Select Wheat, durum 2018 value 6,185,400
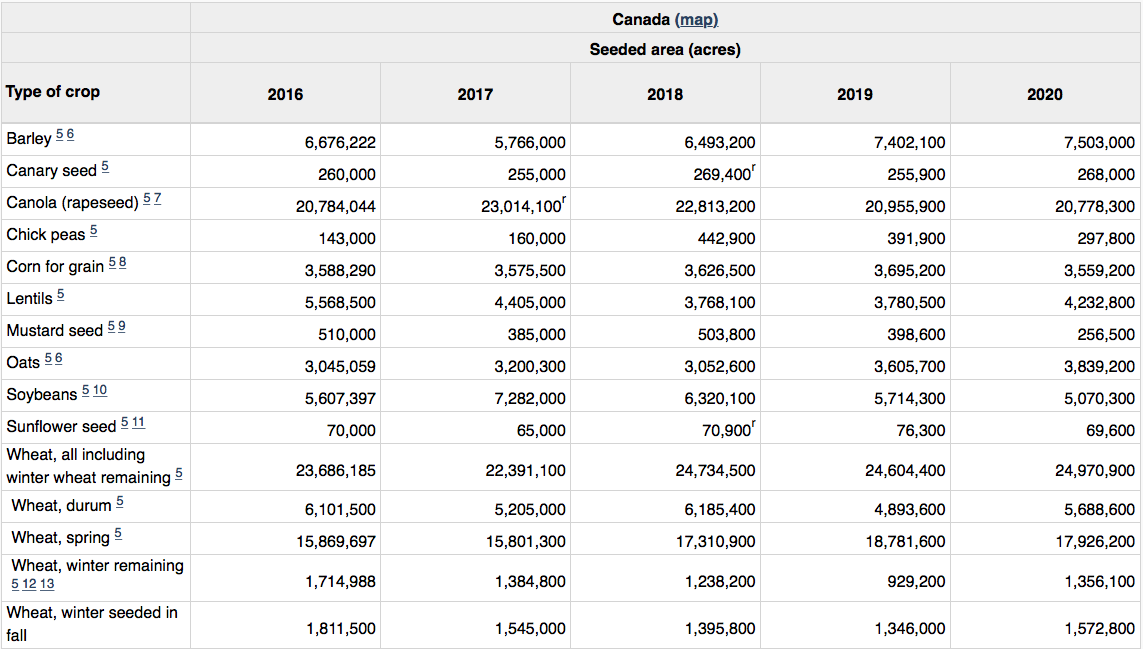This screenshot has height=649, width=1143. [719, 510]
